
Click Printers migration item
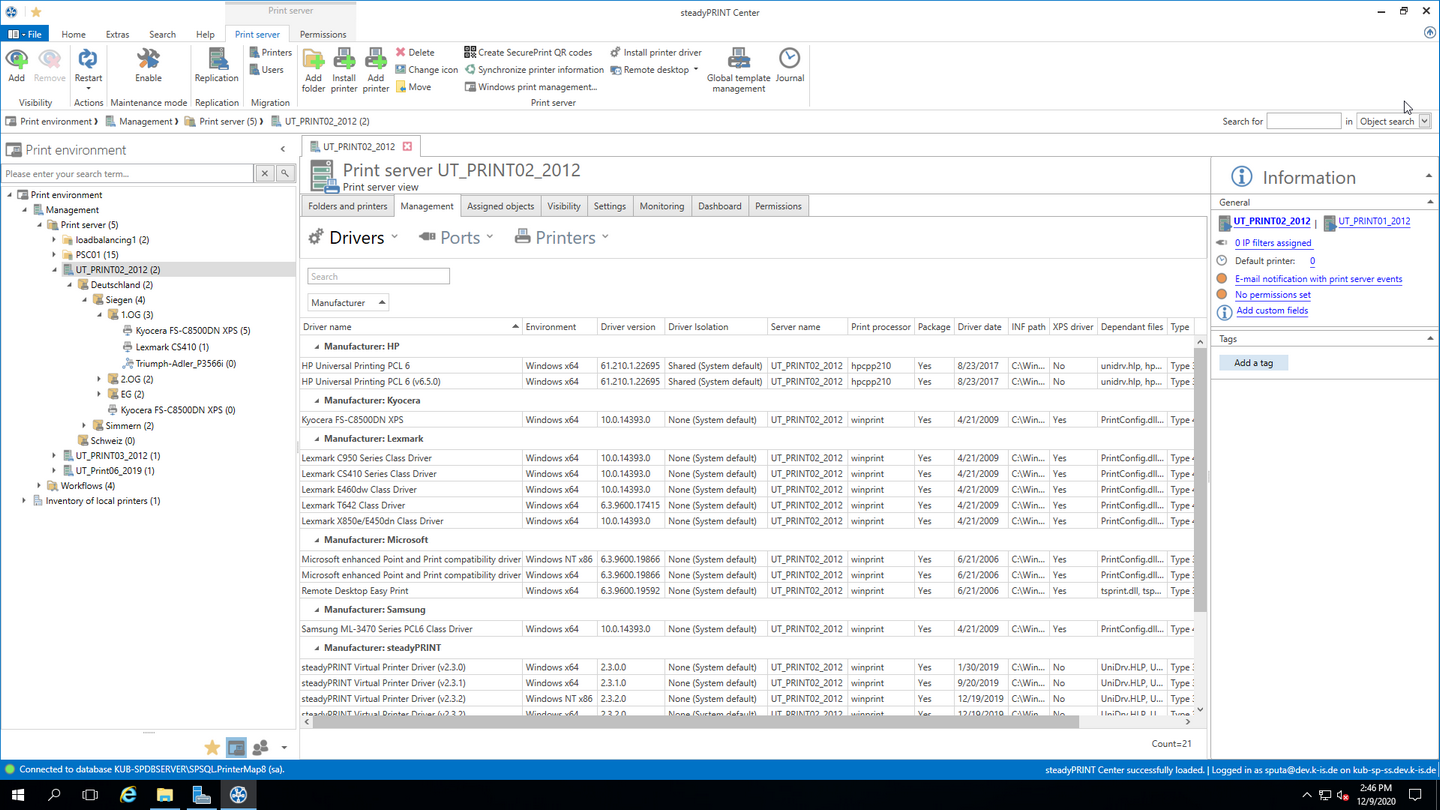pos(270,53)
